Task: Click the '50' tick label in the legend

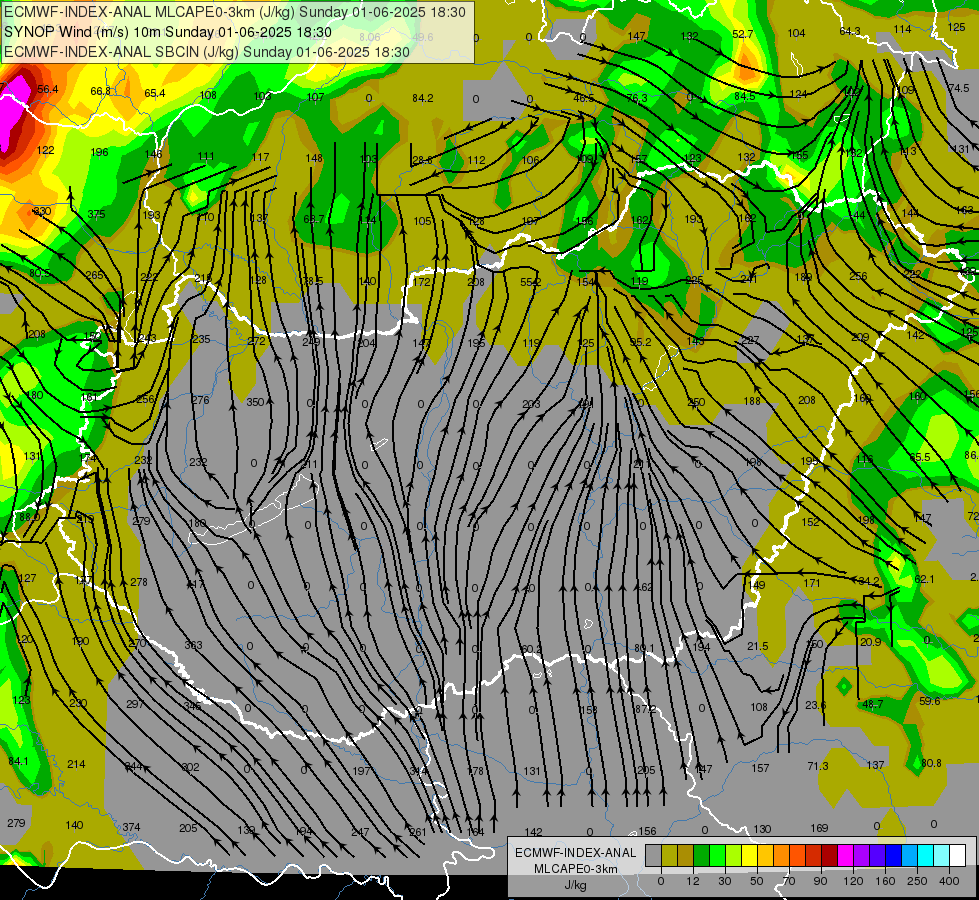Action: tap(757, 881)
